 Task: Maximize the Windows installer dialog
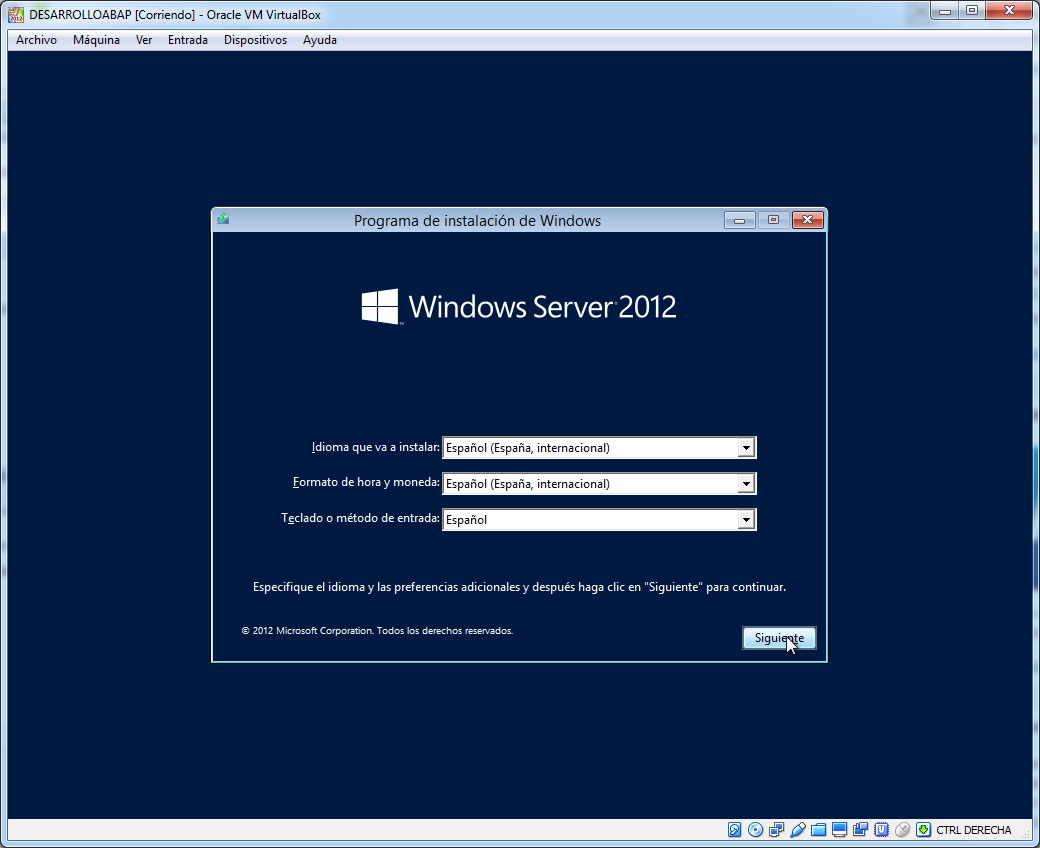(773, 220)
